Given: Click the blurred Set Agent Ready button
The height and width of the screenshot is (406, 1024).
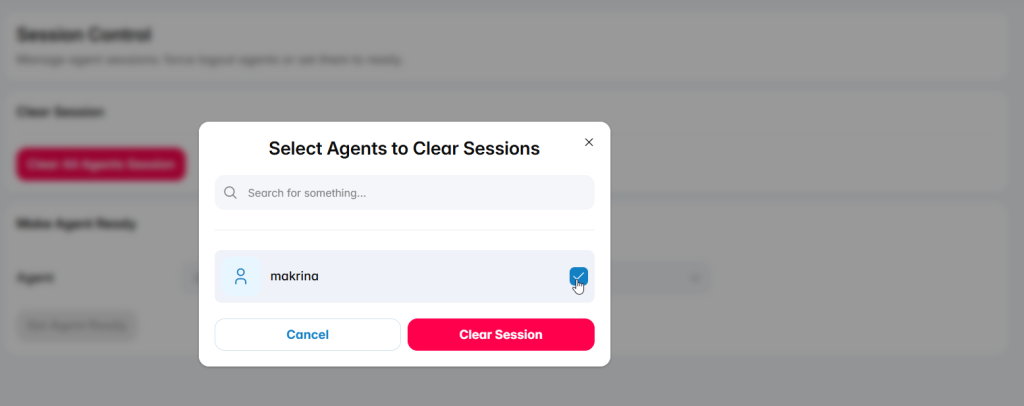Looking at the screenshot, I should [77, 324].
